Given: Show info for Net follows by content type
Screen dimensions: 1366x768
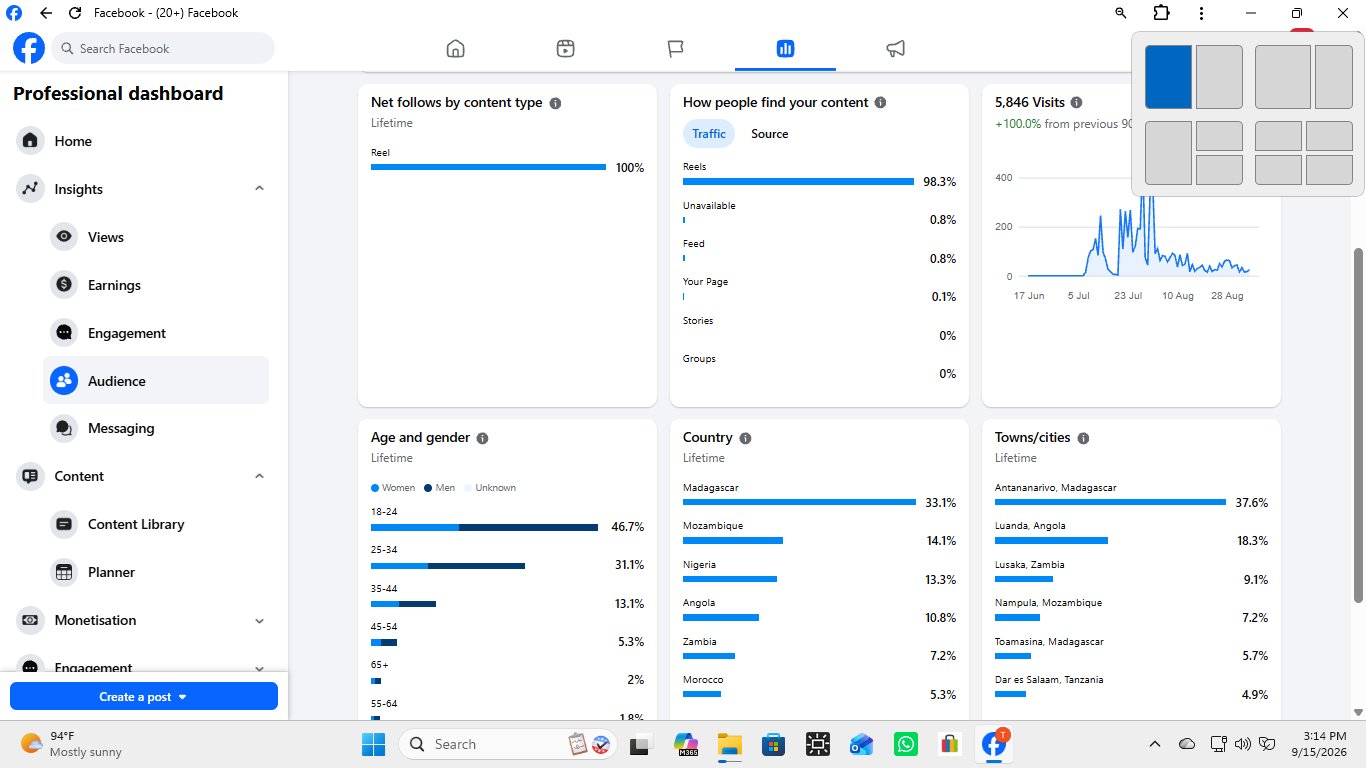Looking at the screenshot, I should (555, 103).
